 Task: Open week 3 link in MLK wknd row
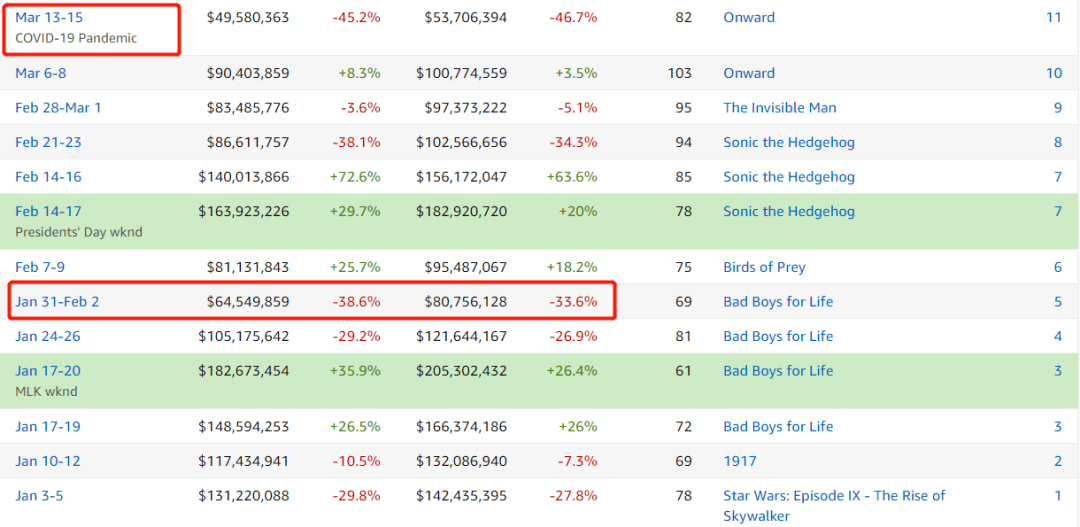tap(1058, 371)
